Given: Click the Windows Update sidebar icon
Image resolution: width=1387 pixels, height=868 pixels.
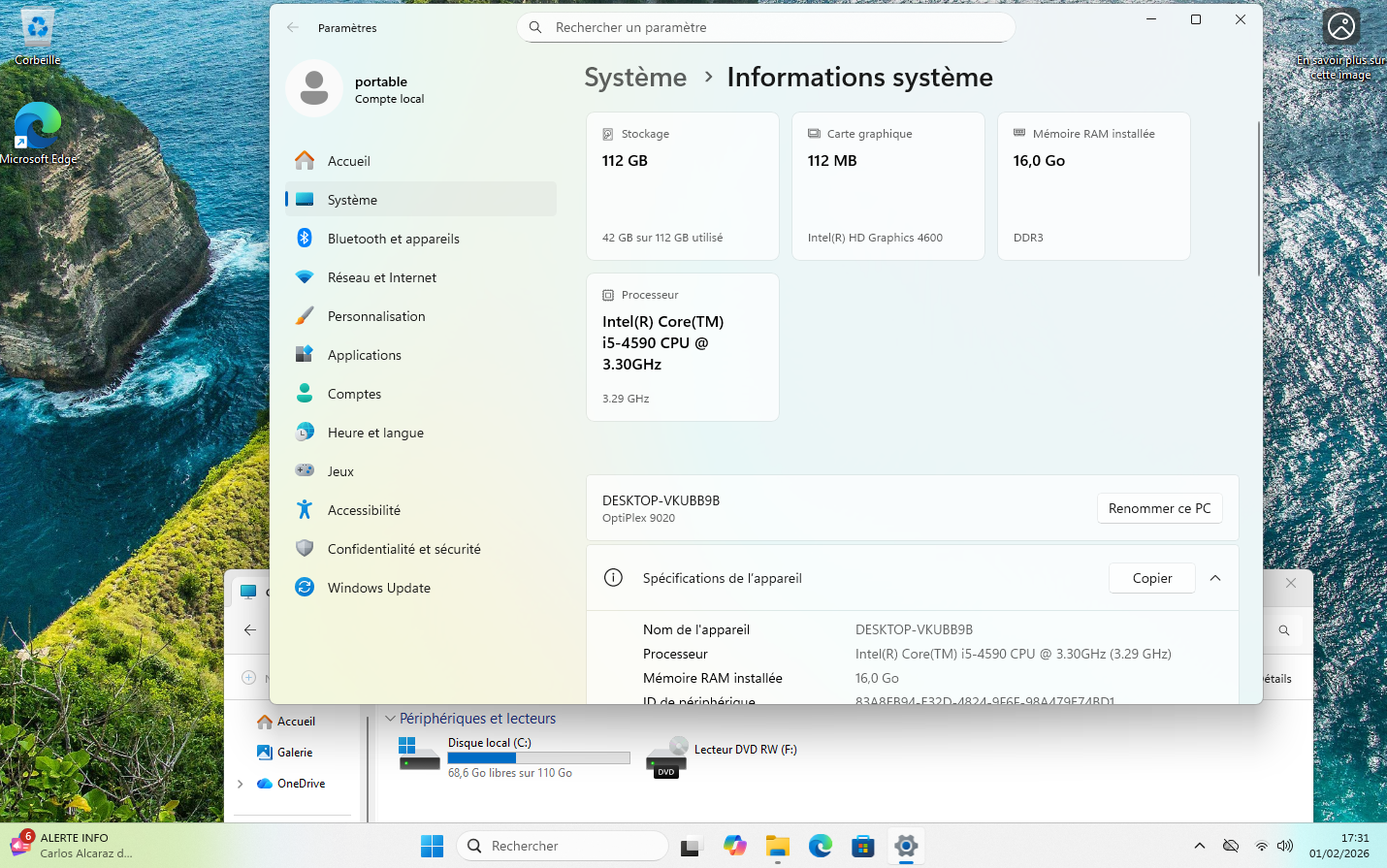Looking at the screenshot, I should click(305, 588).
